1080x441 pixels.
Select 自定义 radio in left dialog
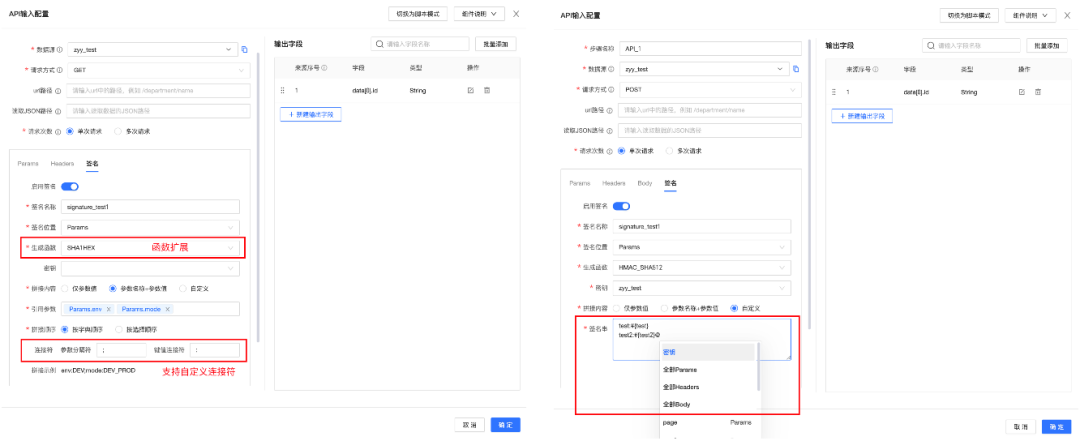coord(183,289)
